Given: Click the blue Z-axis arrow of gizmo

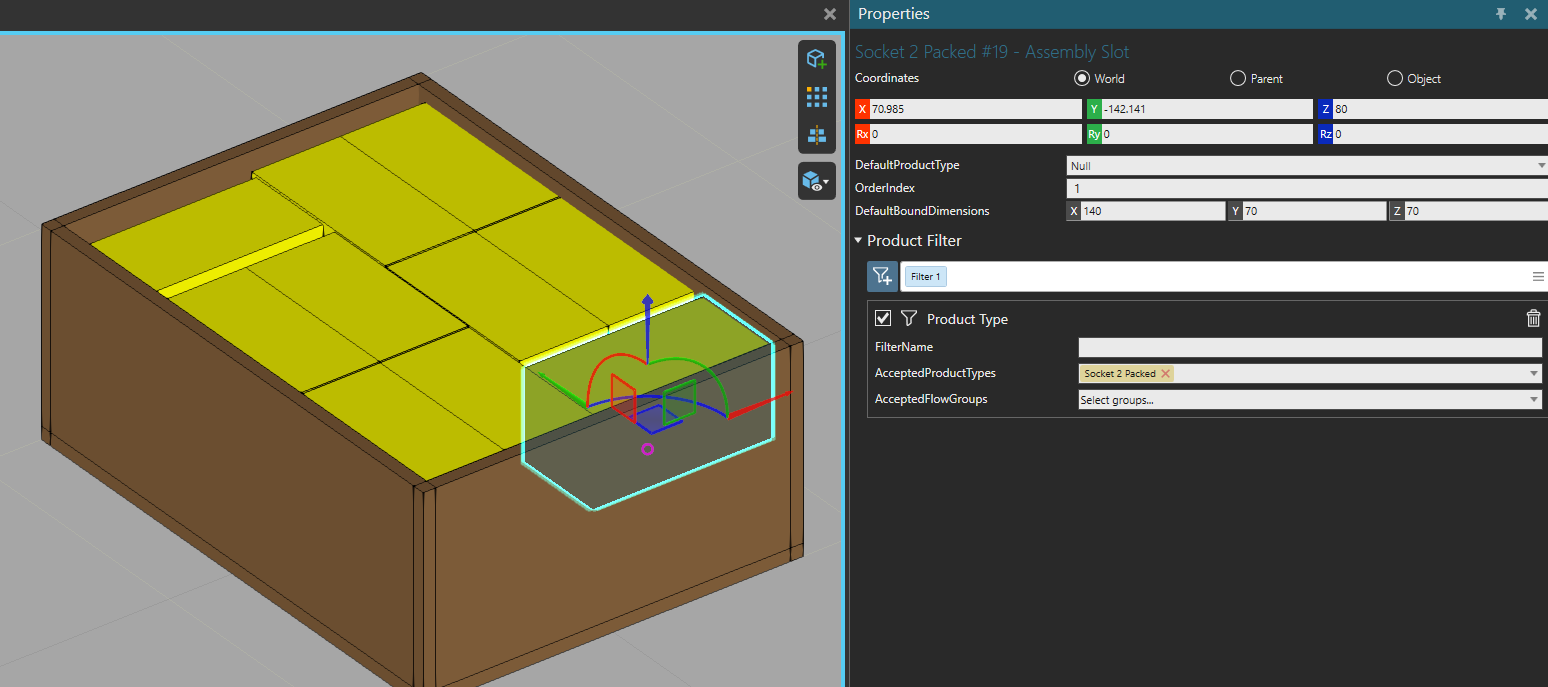Looking at the screenshot, I should pyautogui.click(x=648, y=303).
